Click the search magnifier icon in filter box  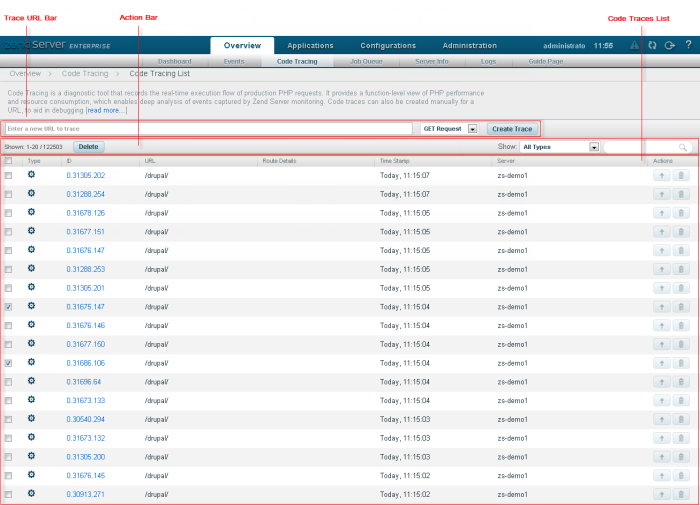(683, 147)
